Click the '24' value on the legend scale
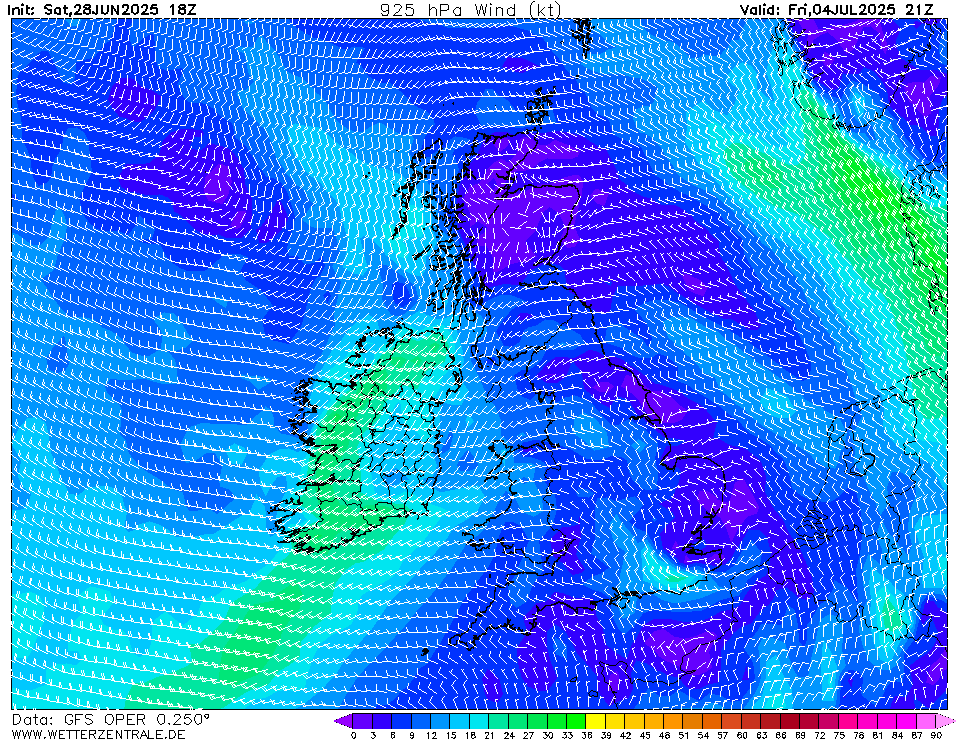Viewport: 959px width, 741px height. coord(509,735)
